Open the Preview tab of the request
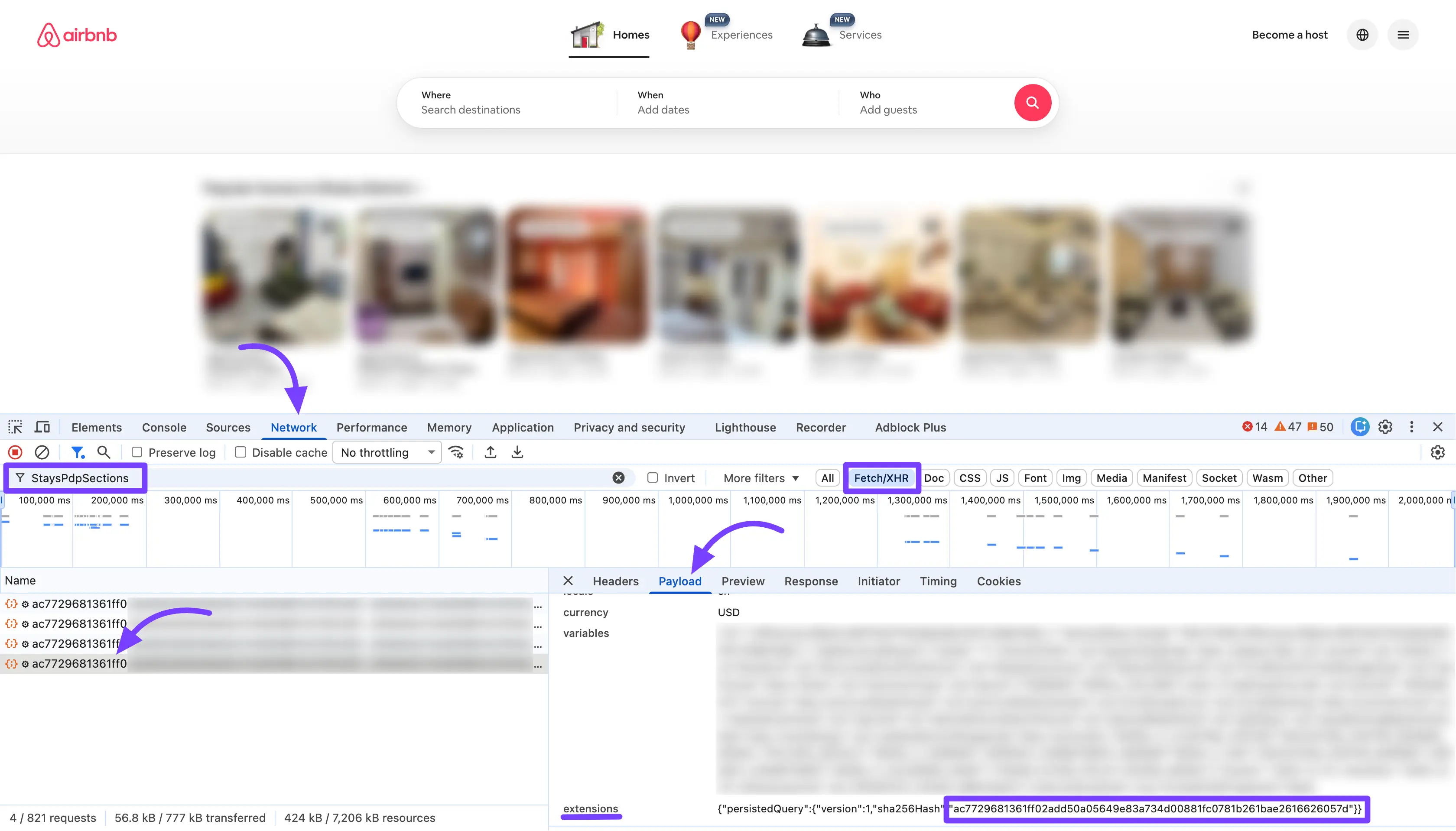The image size is (1456, 831). [x=743, y=581]
